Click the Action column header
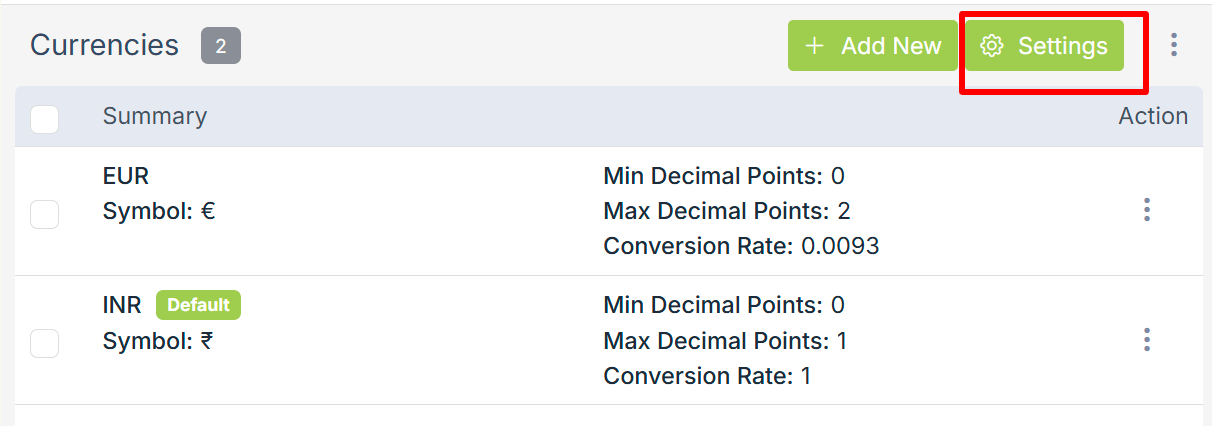Image resolution: width=1212 pixels, height=426 pixels. [1153, 116]
